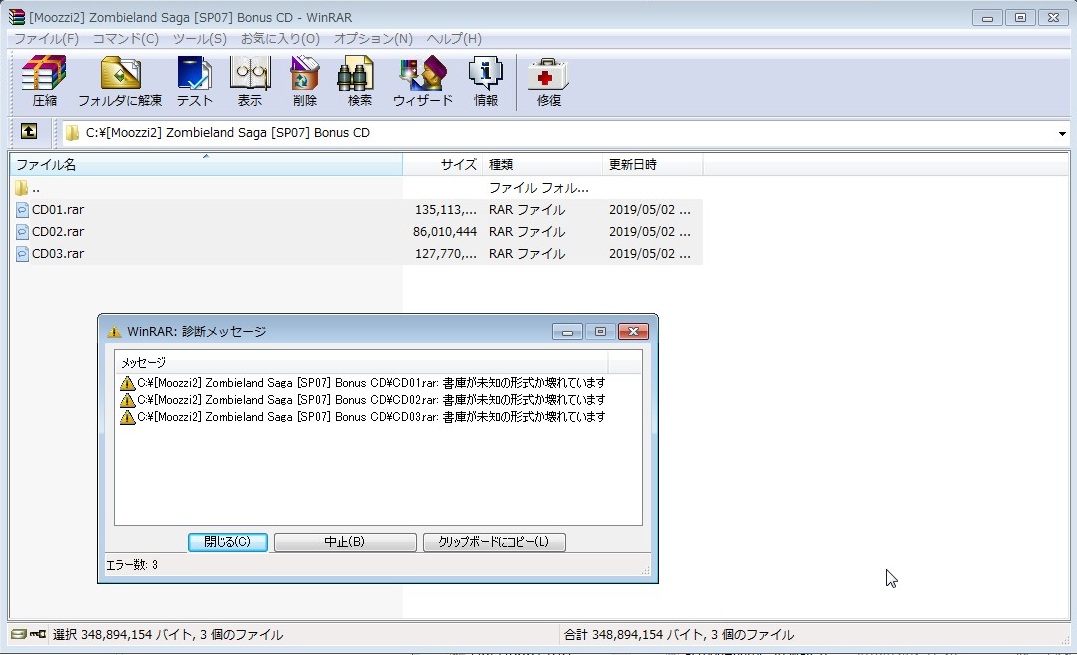Click the date cell of CD03.rar
Image resolution: width=1077 pixels, height=655 pixels.
pos(650,253)
